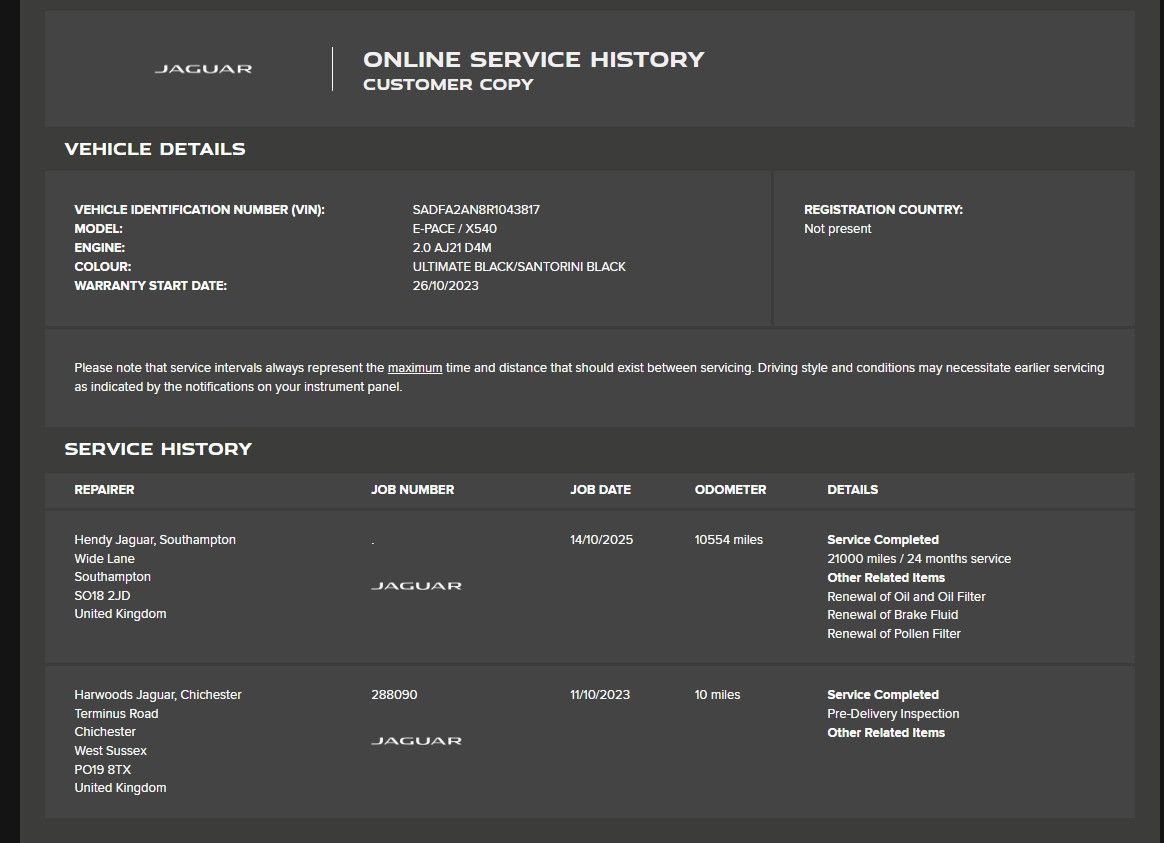Click 'Service Completed' in the Harwoods row
This screenshot has width=1164, height=843.
click(x=883, y=695)
